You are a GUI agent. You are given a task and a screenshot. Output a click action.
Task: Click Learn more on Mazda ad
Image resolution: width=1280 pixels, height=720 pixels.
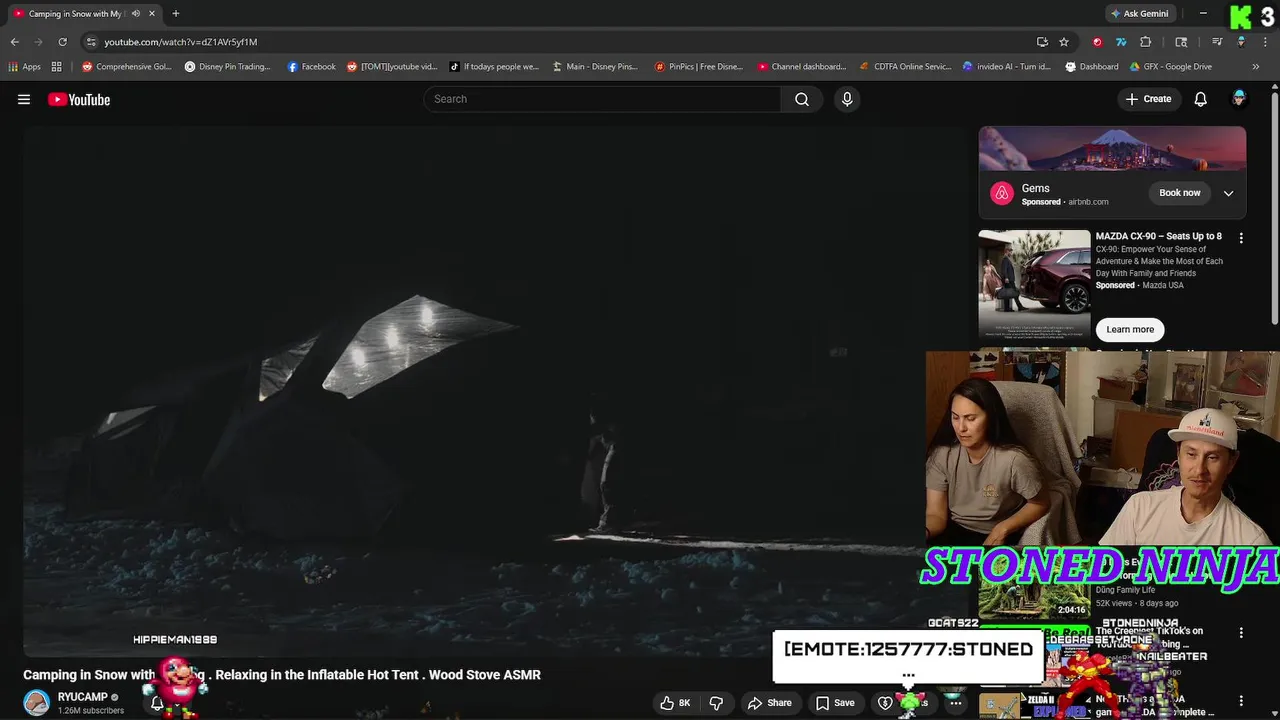(1130, 329)
